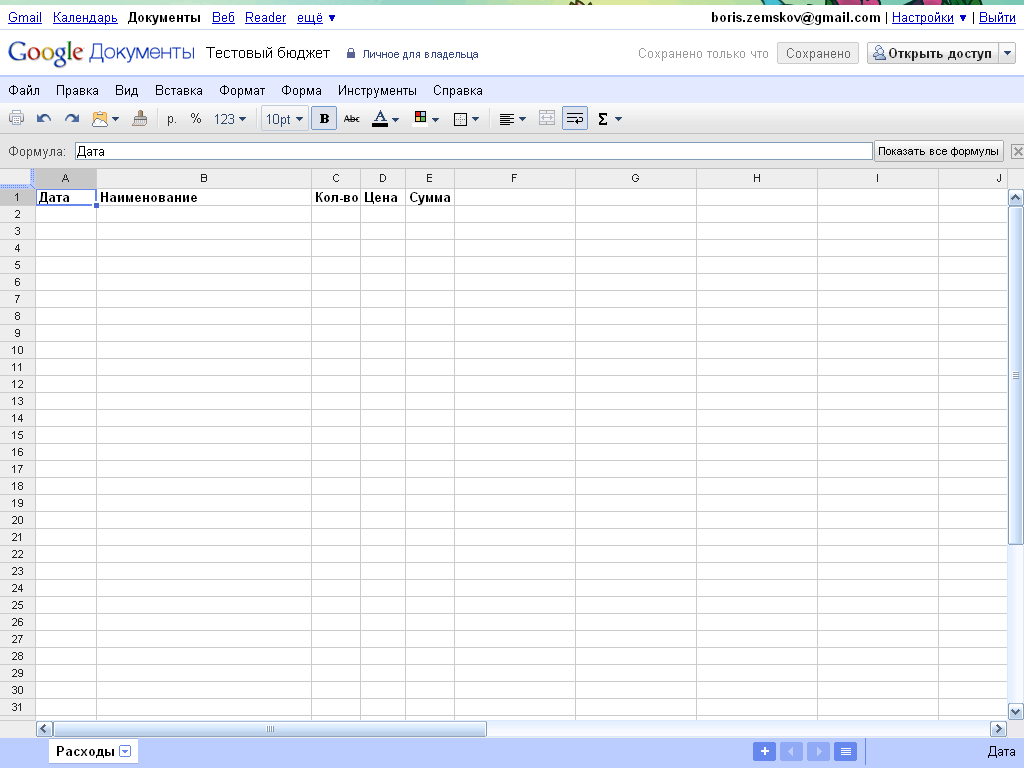1024x768 pixels.
Task: Click the merge cells icon
Action: [546, 119]
